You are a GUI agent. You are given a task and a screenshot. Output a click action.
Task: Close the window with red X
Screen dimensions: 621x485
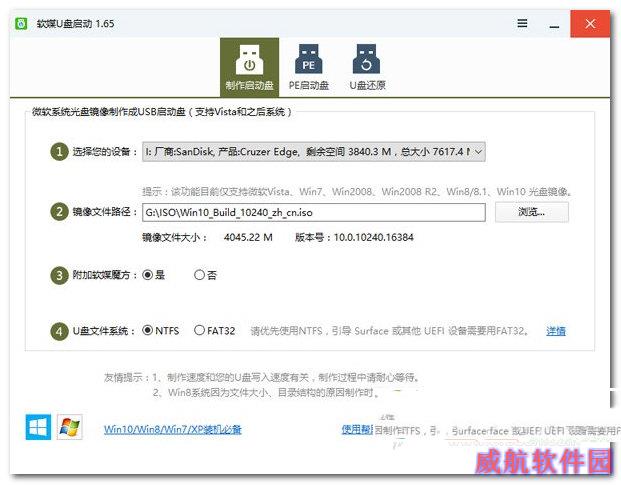(590, 24)
